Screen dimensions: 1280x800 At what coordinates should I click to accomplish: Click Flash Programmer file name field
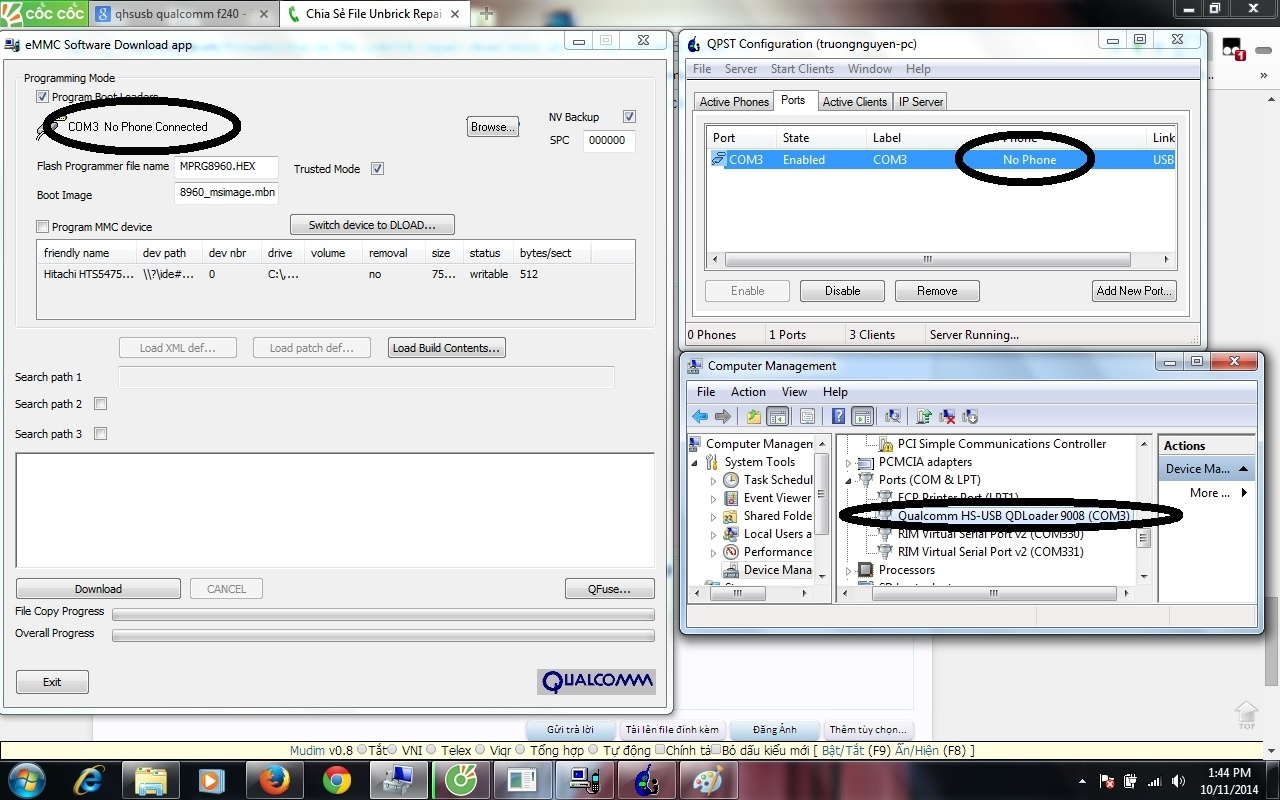[227, 167]
